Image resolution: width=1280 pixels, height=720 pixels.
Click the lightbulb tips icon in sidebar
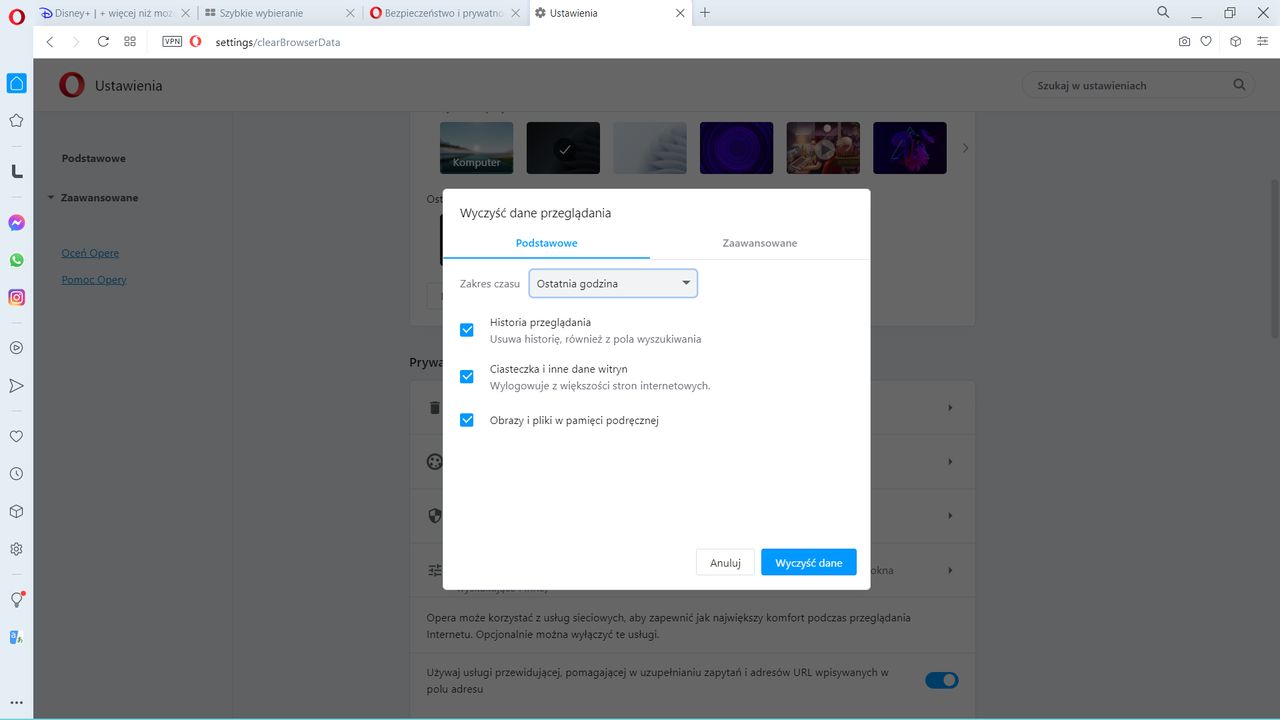16,599
